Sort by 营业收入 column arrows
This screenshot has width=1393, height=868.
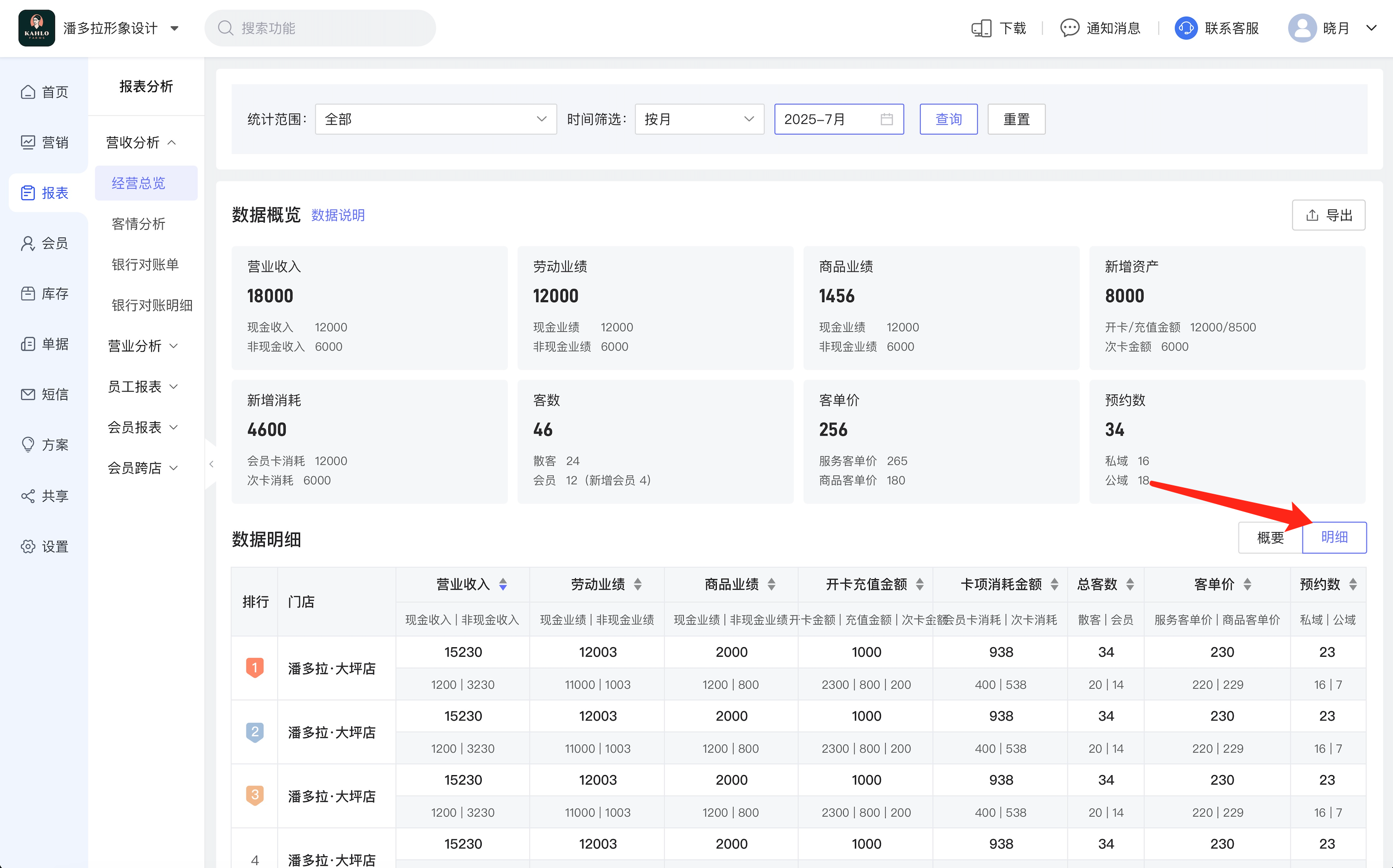503,585
